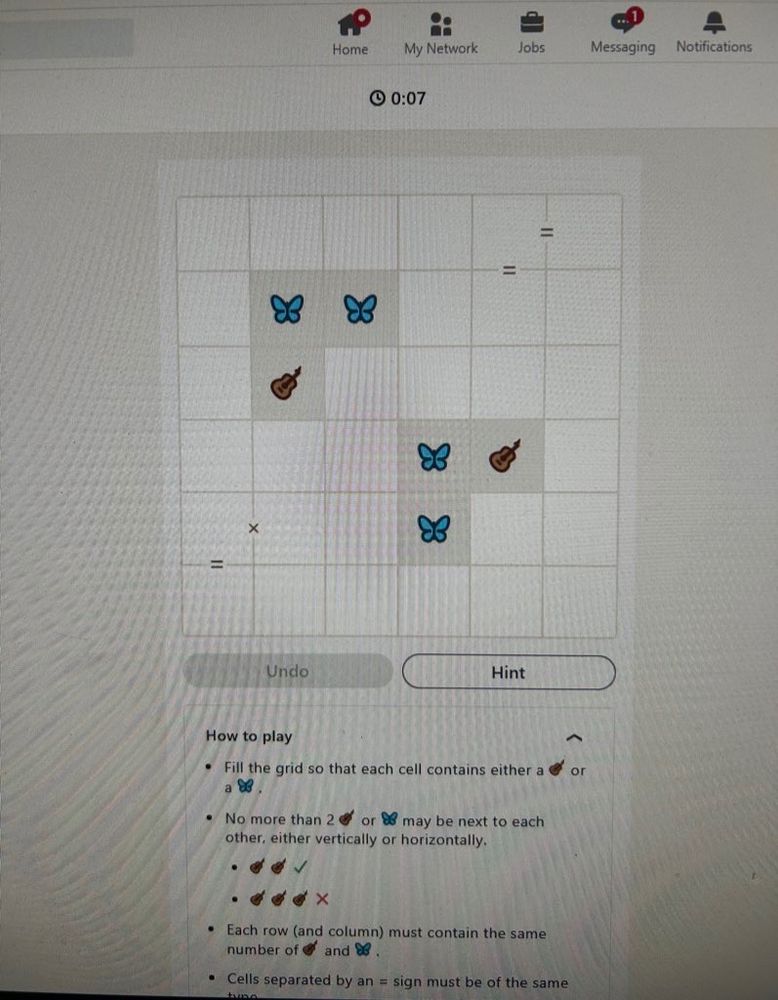Toggle the empty top-left grid cell
Screen dimensions: 778x1000
tap(213, 233)
